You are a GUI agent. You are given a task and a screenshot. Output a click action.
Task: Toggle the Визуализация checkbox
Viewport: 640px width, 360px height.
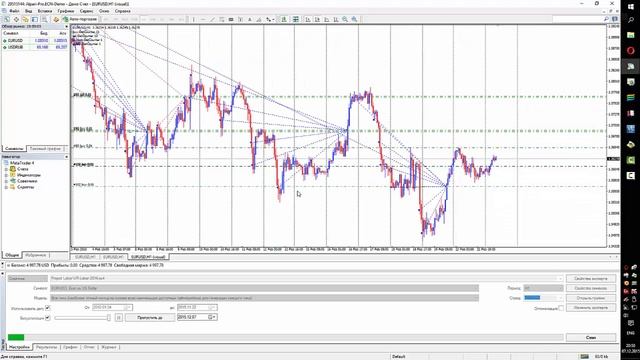tap(48, 318)
